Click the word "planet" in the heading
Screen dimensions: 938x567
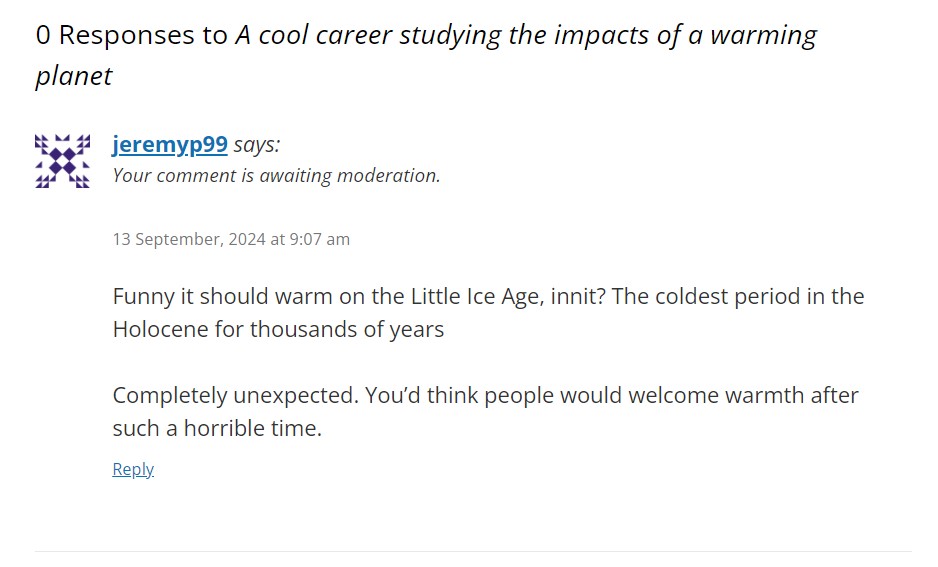pyautogui.click(x=74, y=76)
